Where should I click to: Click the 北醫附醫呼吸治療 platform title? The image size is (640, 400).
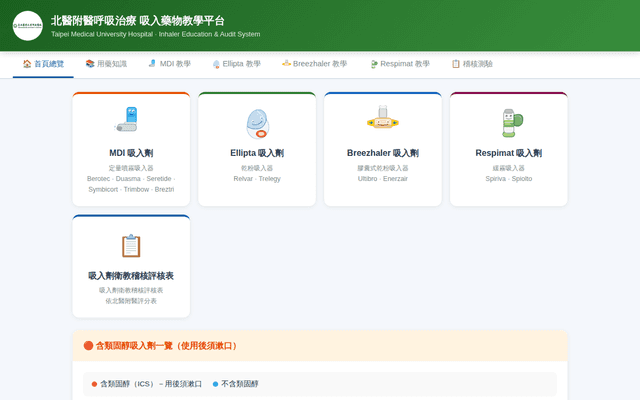coord(138,21)
